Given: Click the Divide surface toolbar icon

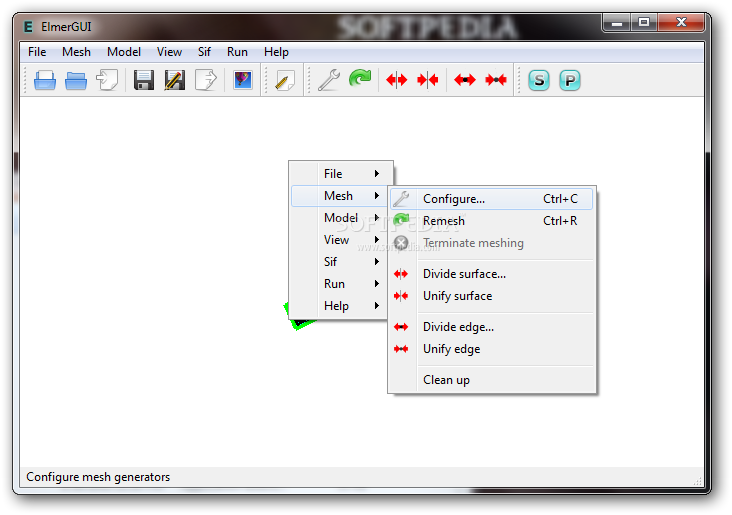Looking at the screenshot, I should click(396, 80).
